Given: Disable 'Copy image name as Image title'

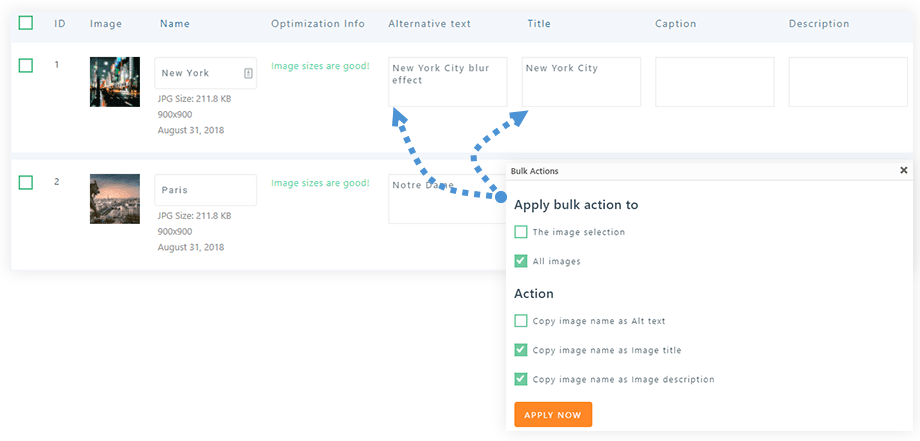Looking at the screenshot, I should point(521,350).
